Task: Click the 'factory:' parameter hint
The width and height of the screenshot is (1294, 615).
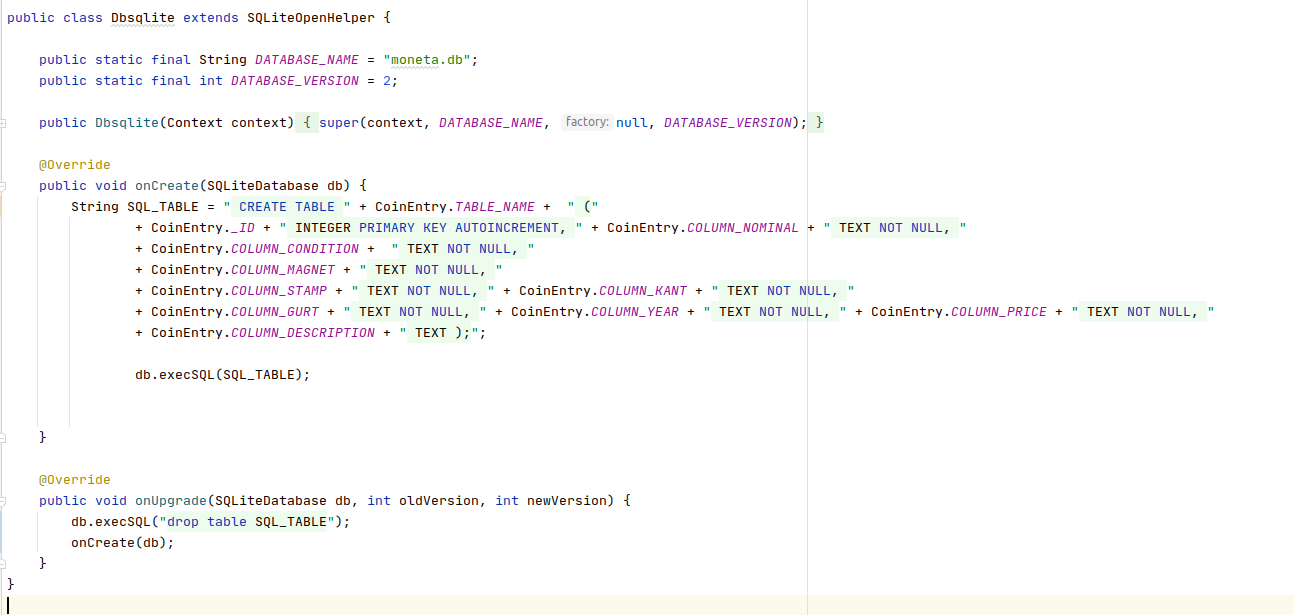Action: click(x=587, y=122)
